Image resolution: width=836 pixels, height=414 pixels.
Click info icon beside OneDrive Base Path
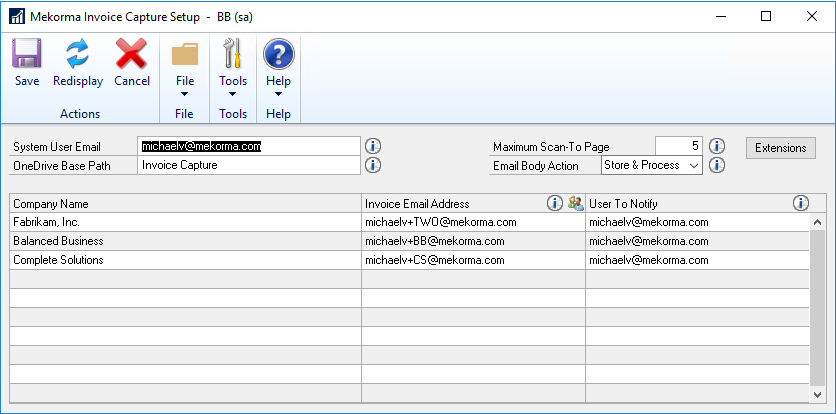(x=373, y=165)
